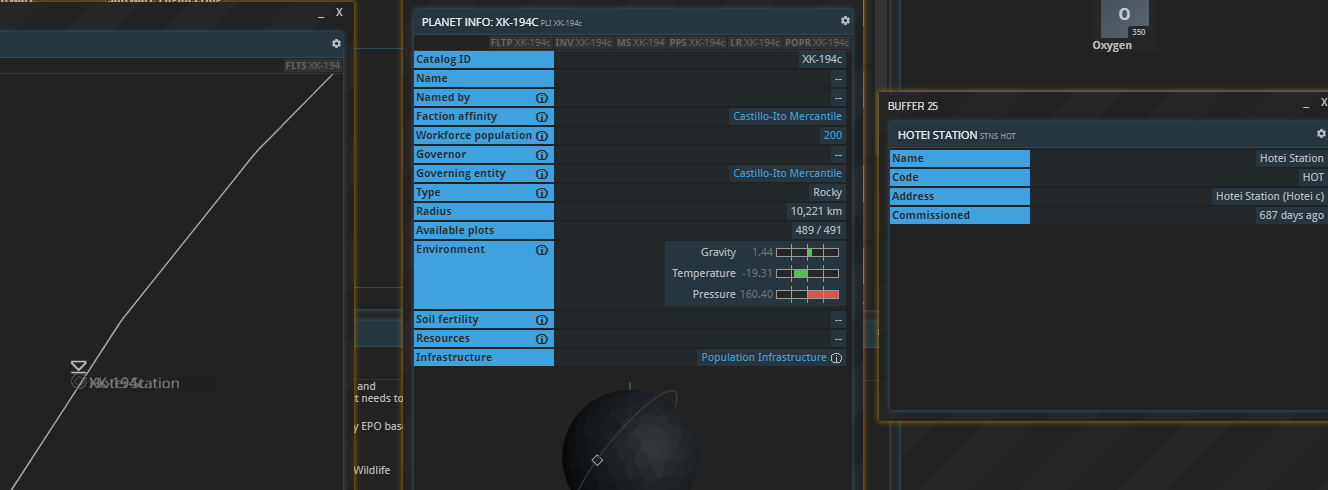Screen dimensions: 1328x490
Task: Close the Buffer 25 window
Action: coord(1323,103)
